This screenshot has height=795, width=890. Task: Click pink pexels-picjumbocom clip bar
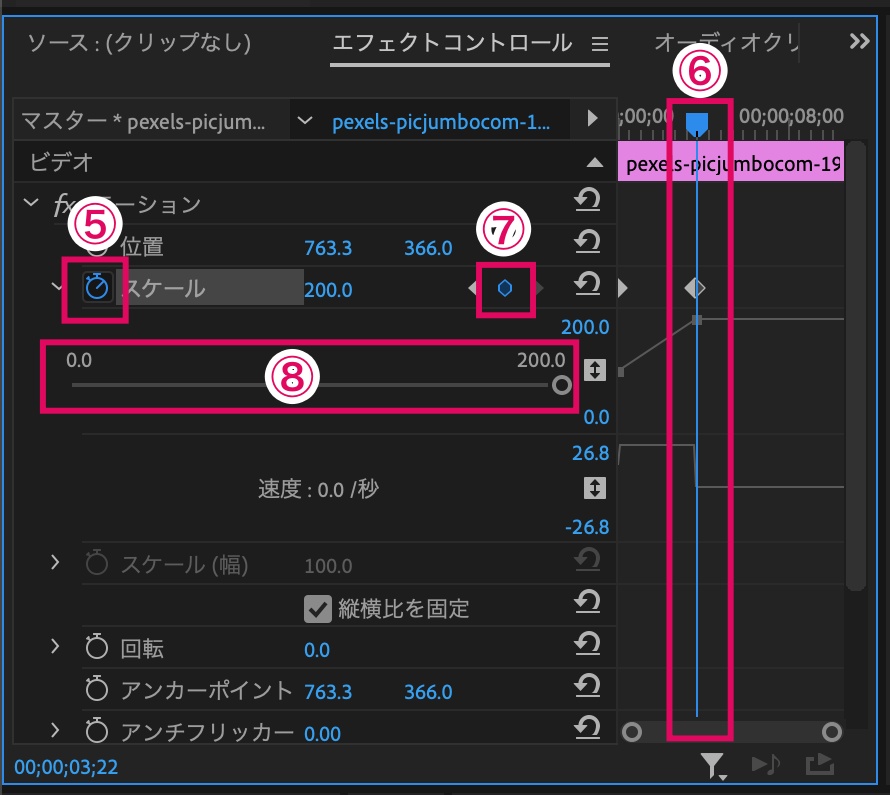731,162
